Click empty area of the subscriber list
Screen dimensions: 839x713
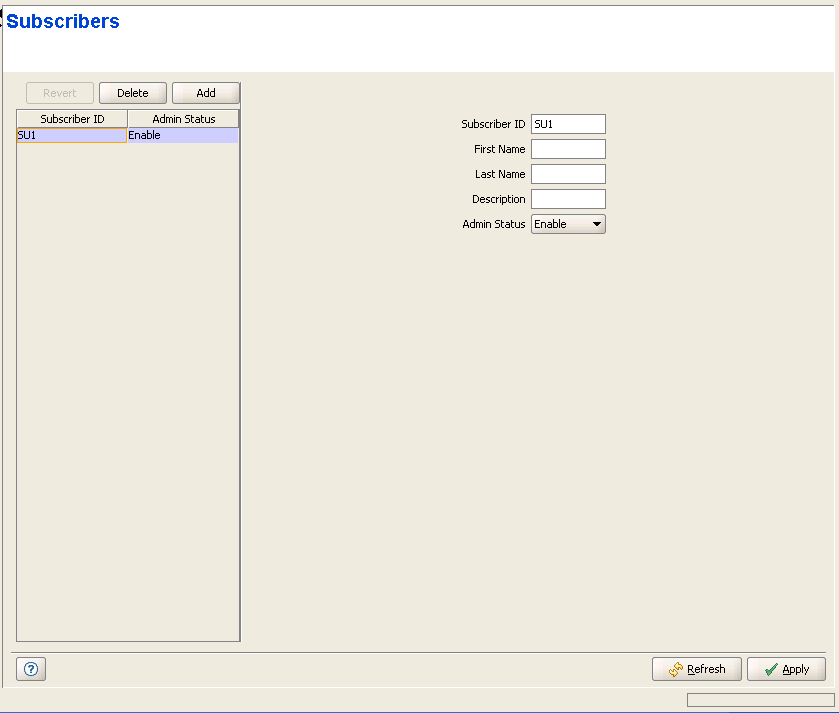pyautogui.click(x=128, y=400)
